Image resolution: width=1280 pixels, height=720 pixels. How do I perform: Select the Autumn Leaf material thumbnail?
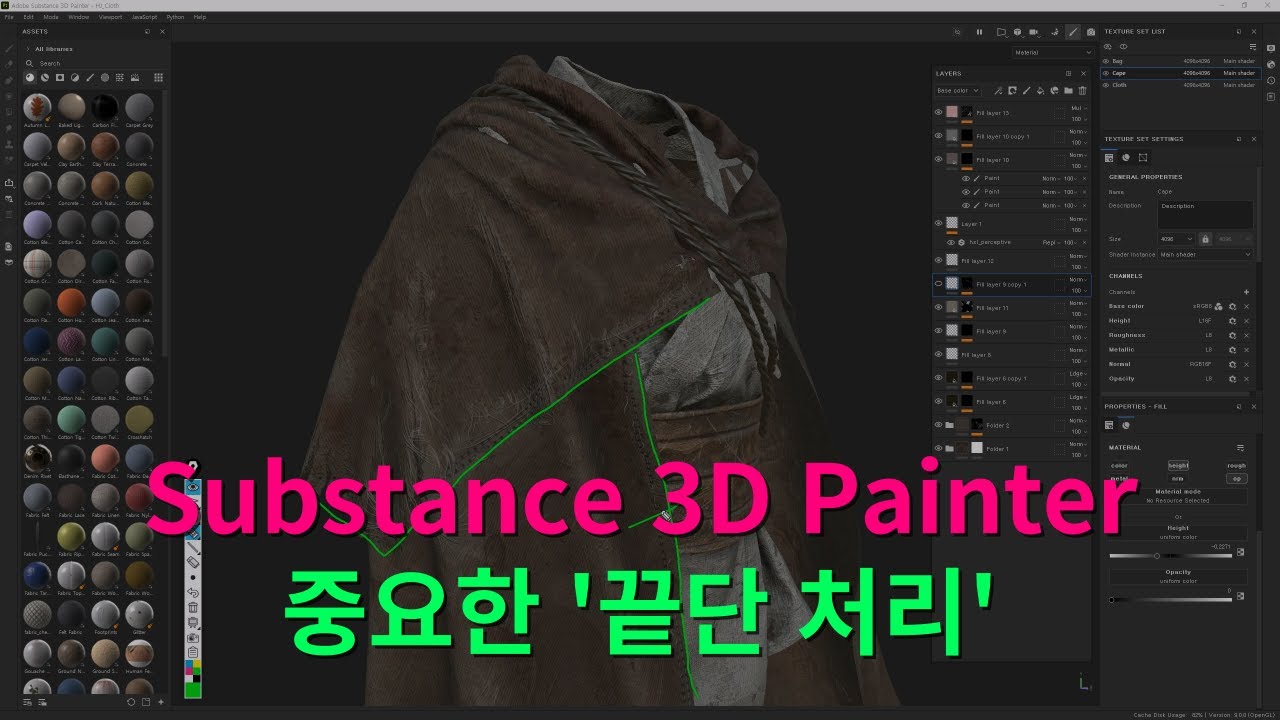click(x=37, y=107)
